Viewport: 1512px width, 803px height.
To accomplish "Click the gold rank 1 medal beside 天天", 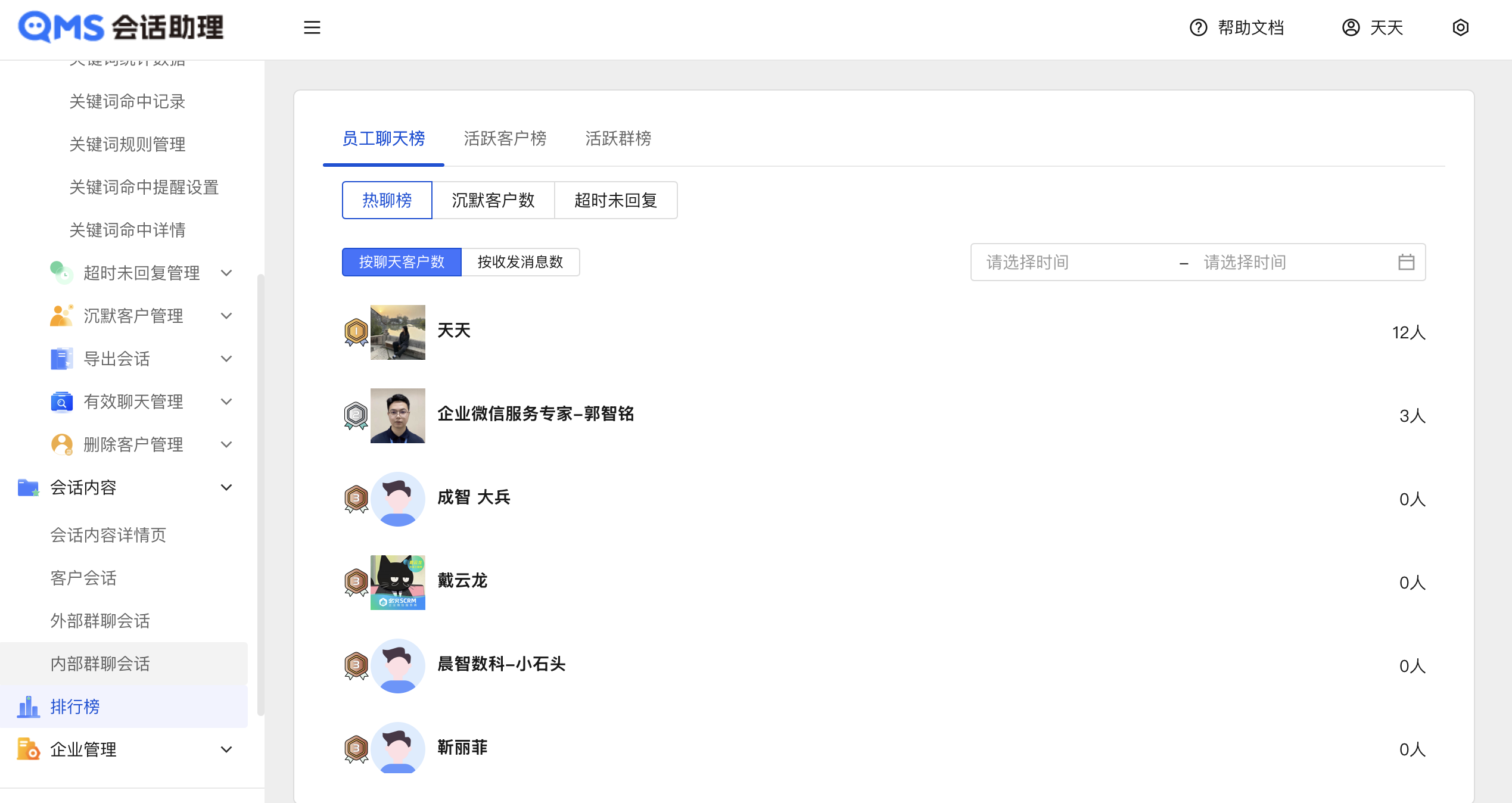I will 356,332.
